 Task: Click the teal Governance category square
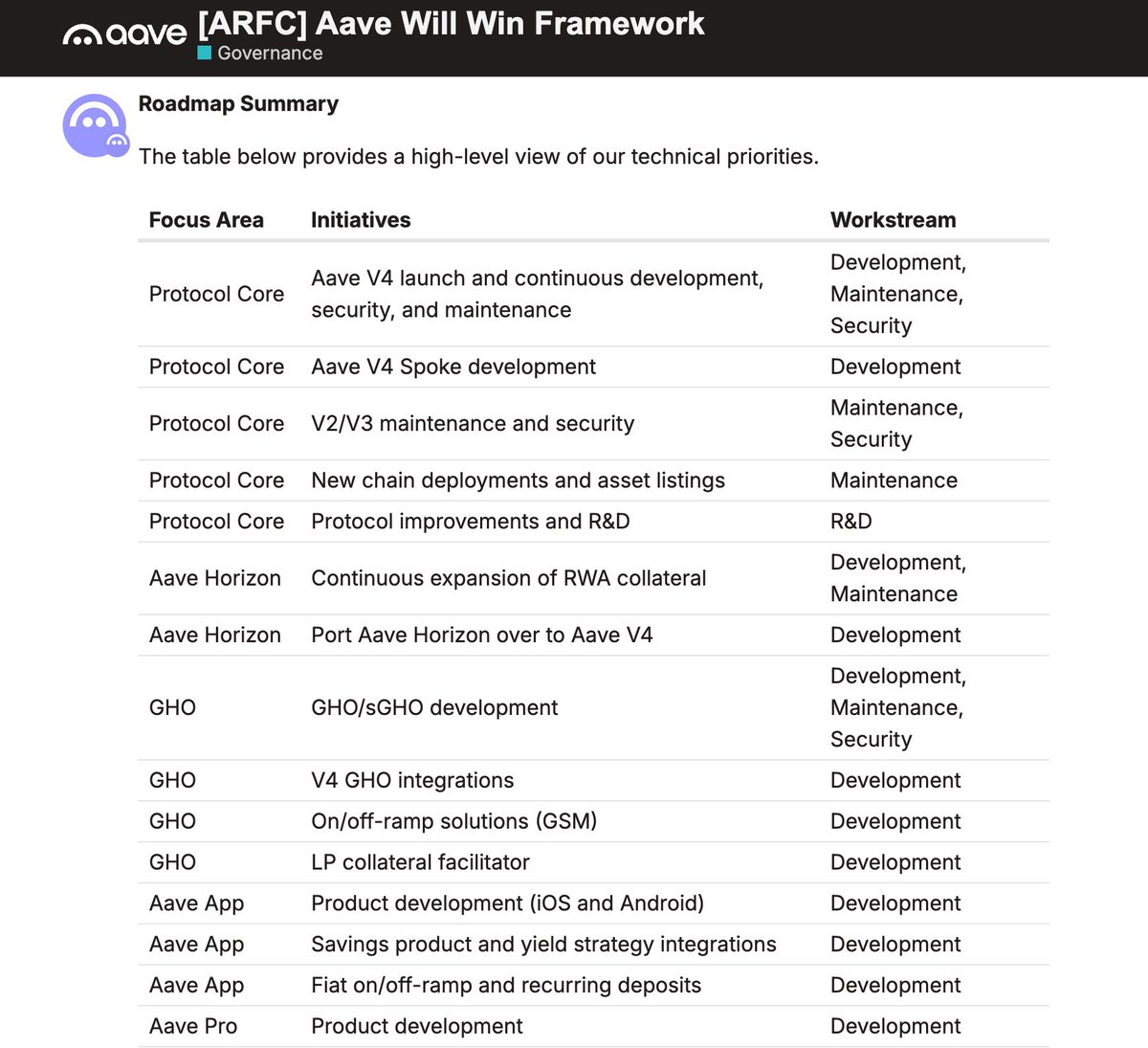pos(205,53)
